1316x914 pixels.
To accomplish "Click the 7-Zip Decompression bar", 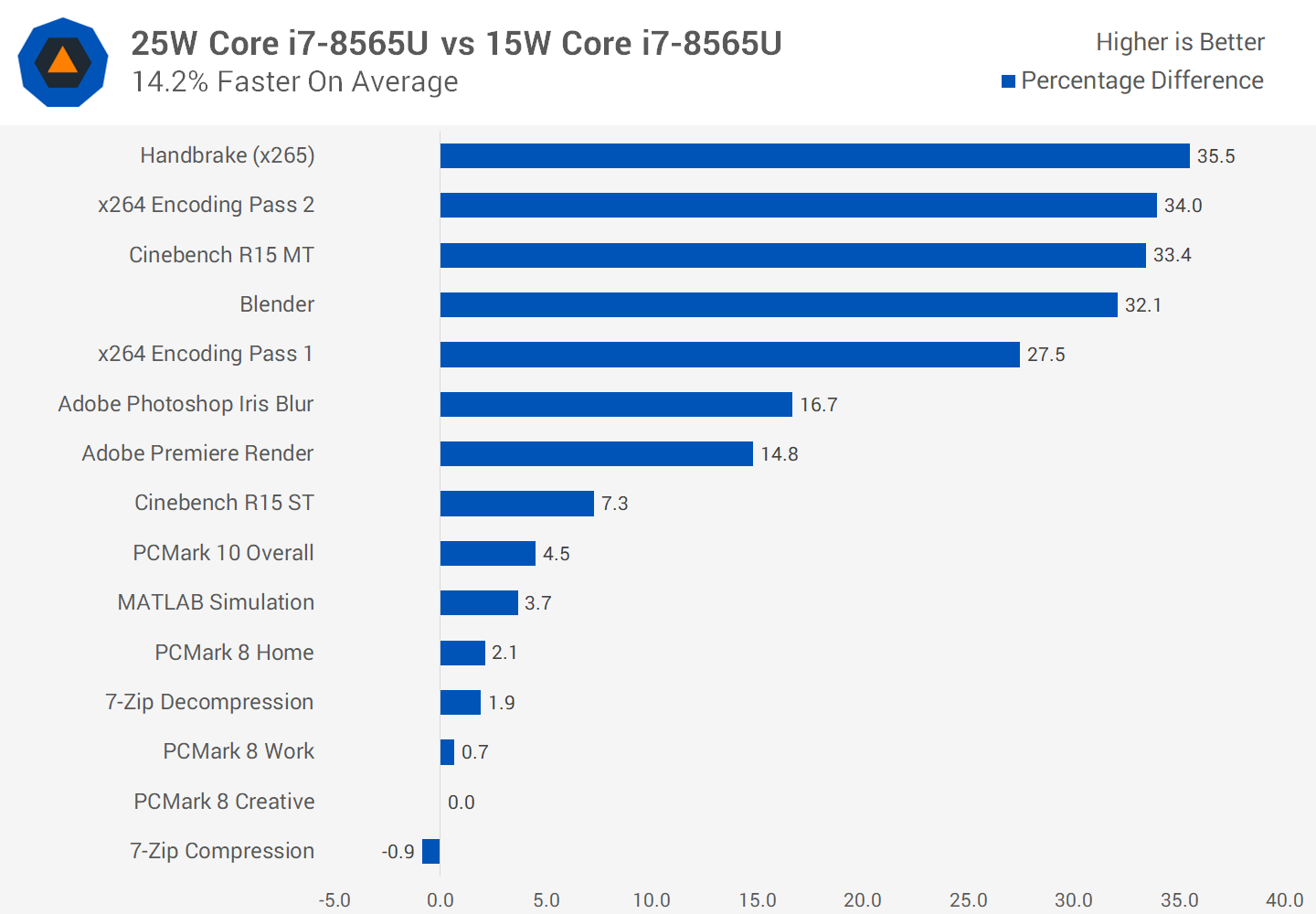I will coord(460,703).
